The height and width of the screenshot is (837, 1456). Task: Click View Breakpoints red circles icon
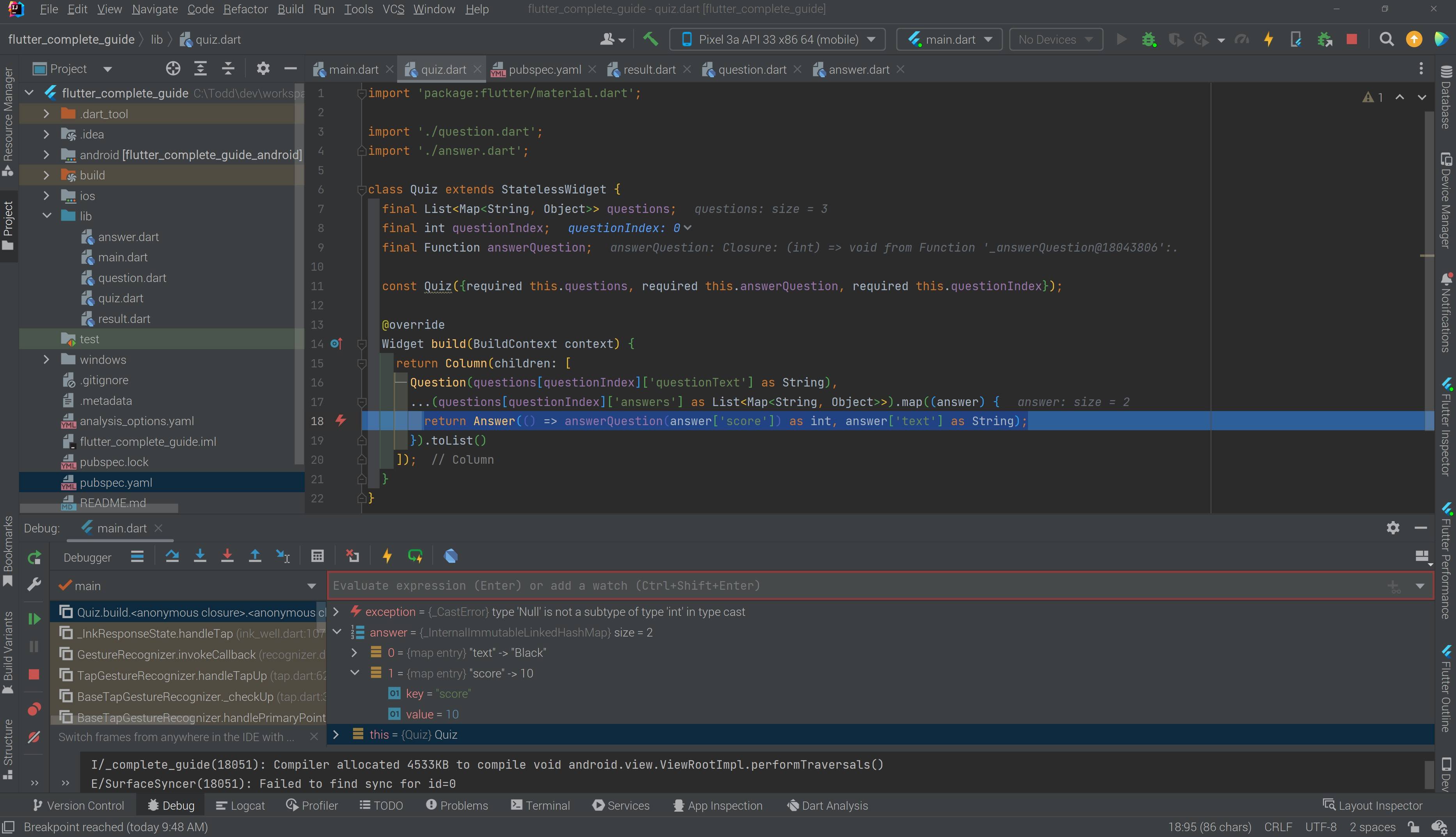(34, 709)
